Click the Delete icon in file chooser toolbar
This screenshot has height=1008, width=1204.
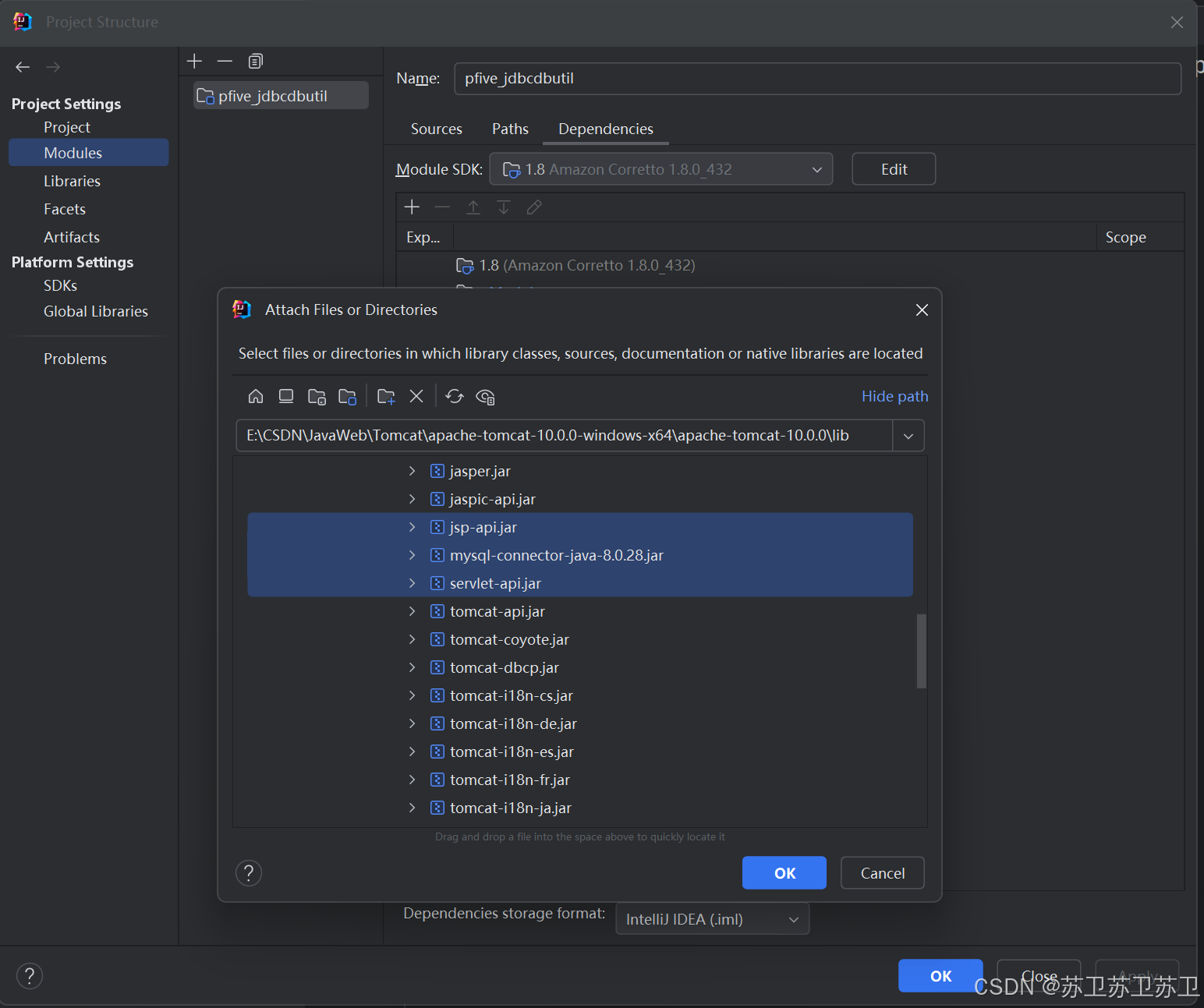[416, 396]
